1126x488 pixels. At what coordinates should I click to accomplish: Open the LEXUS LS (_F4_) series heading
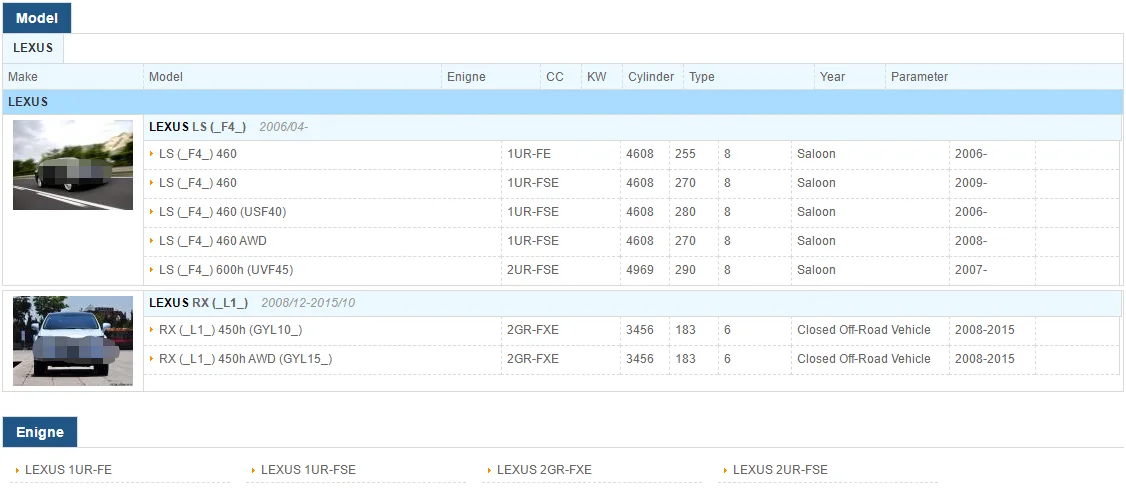click(197, 127)
